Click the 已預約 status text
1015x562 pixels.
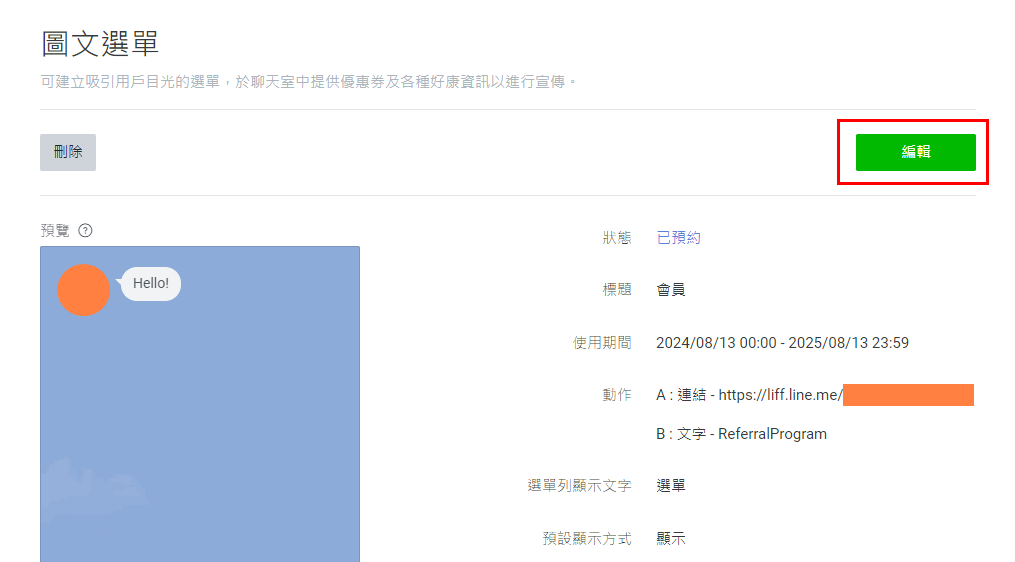[678, 238]
